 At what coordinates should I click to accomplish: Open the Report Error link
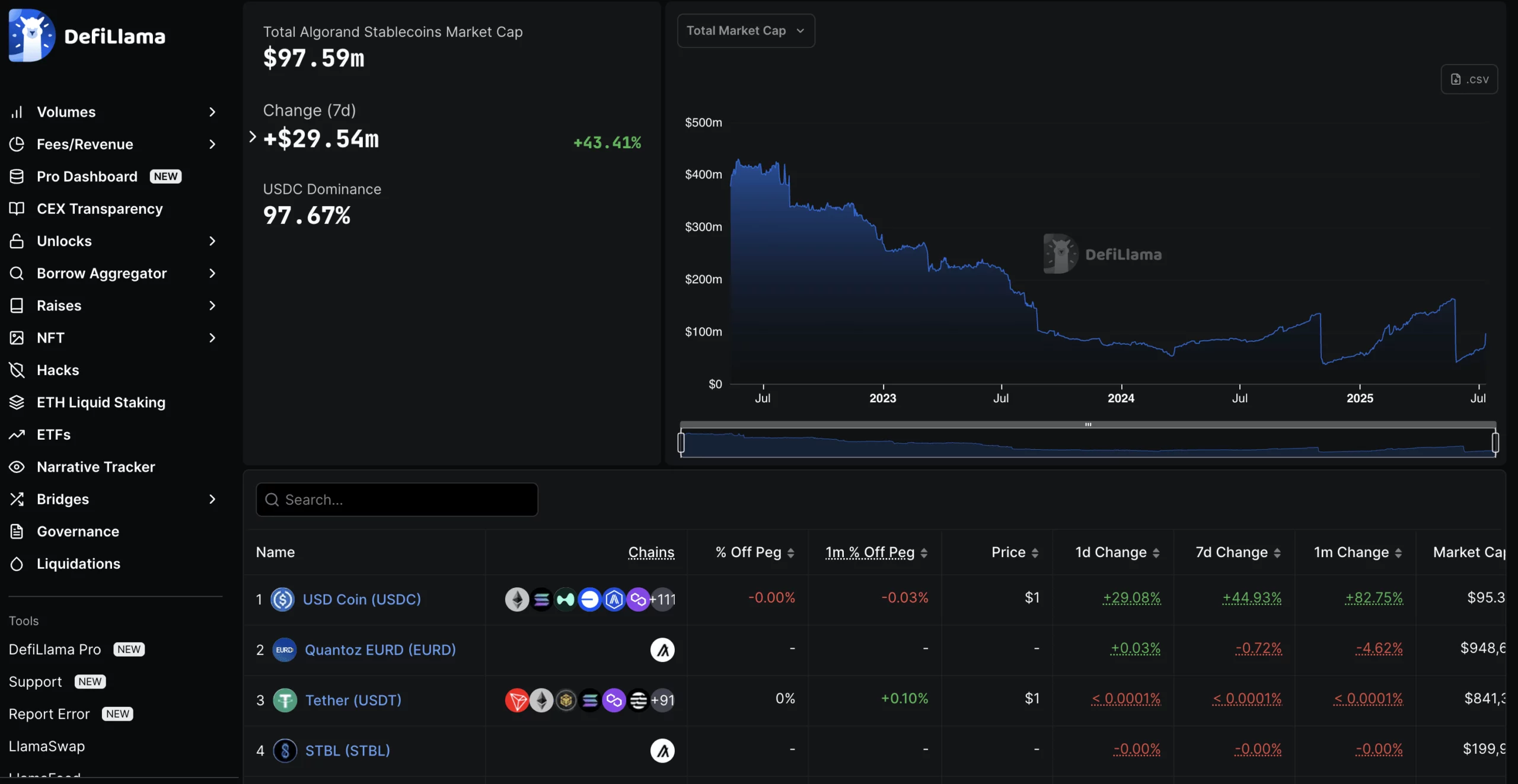tap(49, 714)
